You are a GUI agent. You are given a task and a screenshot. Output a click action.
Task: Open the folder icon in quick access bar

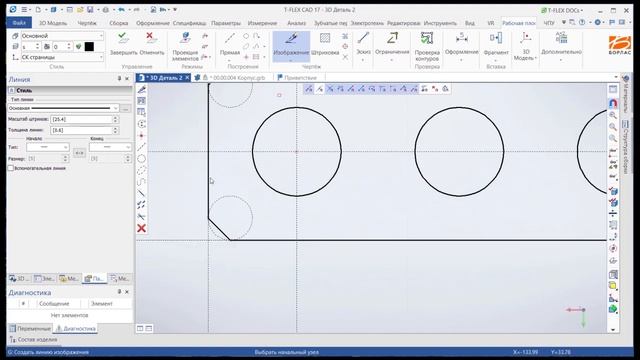[x=80, y=9]
